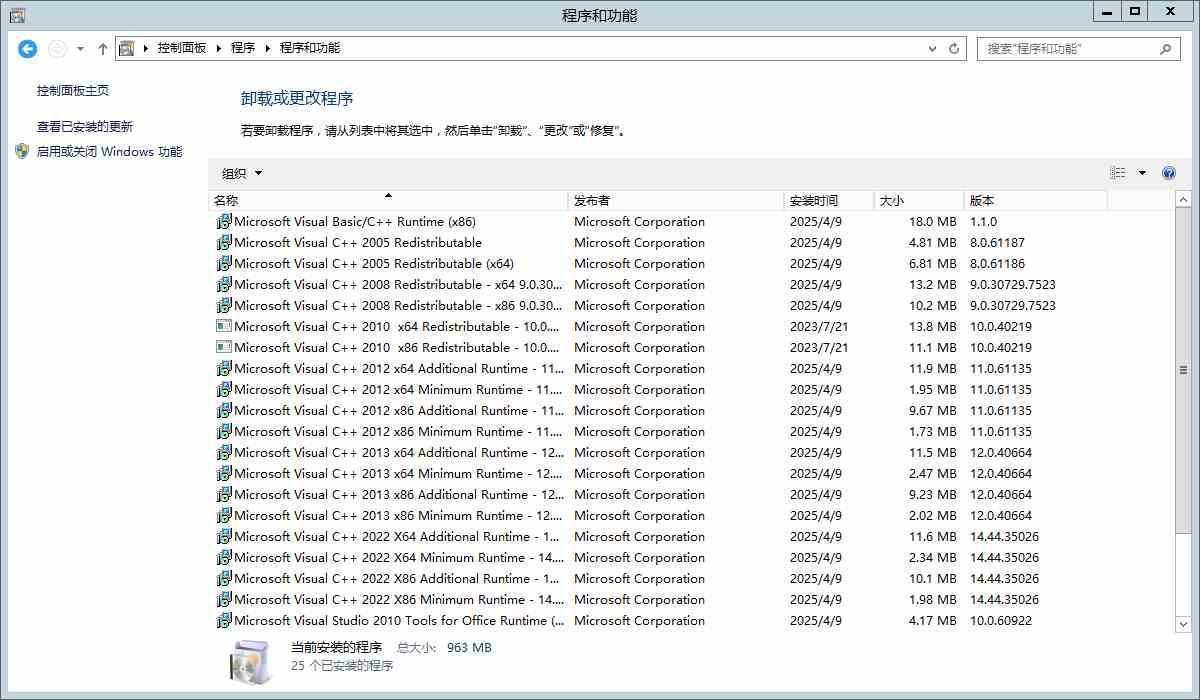The image size is (1200, 700).
Task: Sort list by the 名称 column header
Action: (388, 201)
